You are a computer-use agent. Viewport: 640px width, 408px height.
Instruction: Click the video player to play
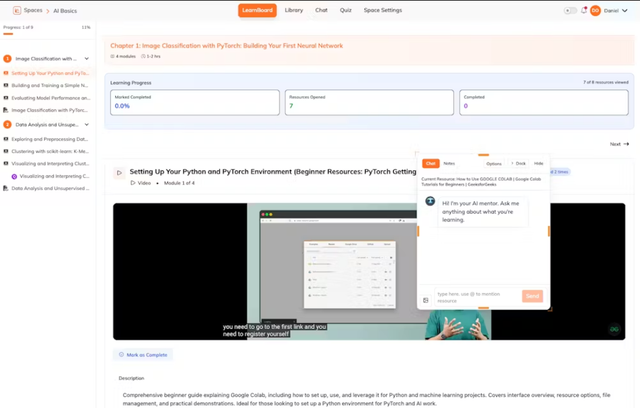[x=369, y=271]
